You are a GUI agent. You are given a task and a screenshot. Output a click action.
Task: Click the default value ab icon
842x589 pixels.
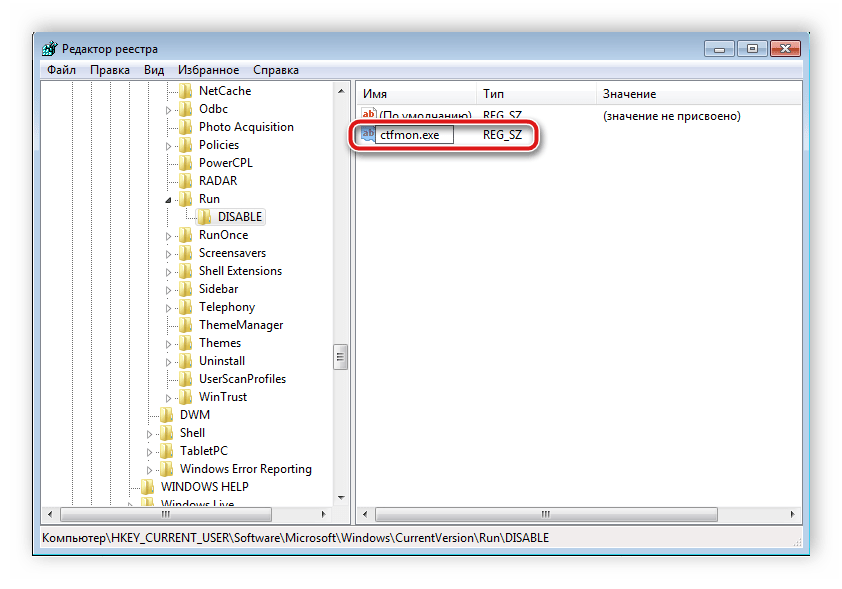(367, 116)
